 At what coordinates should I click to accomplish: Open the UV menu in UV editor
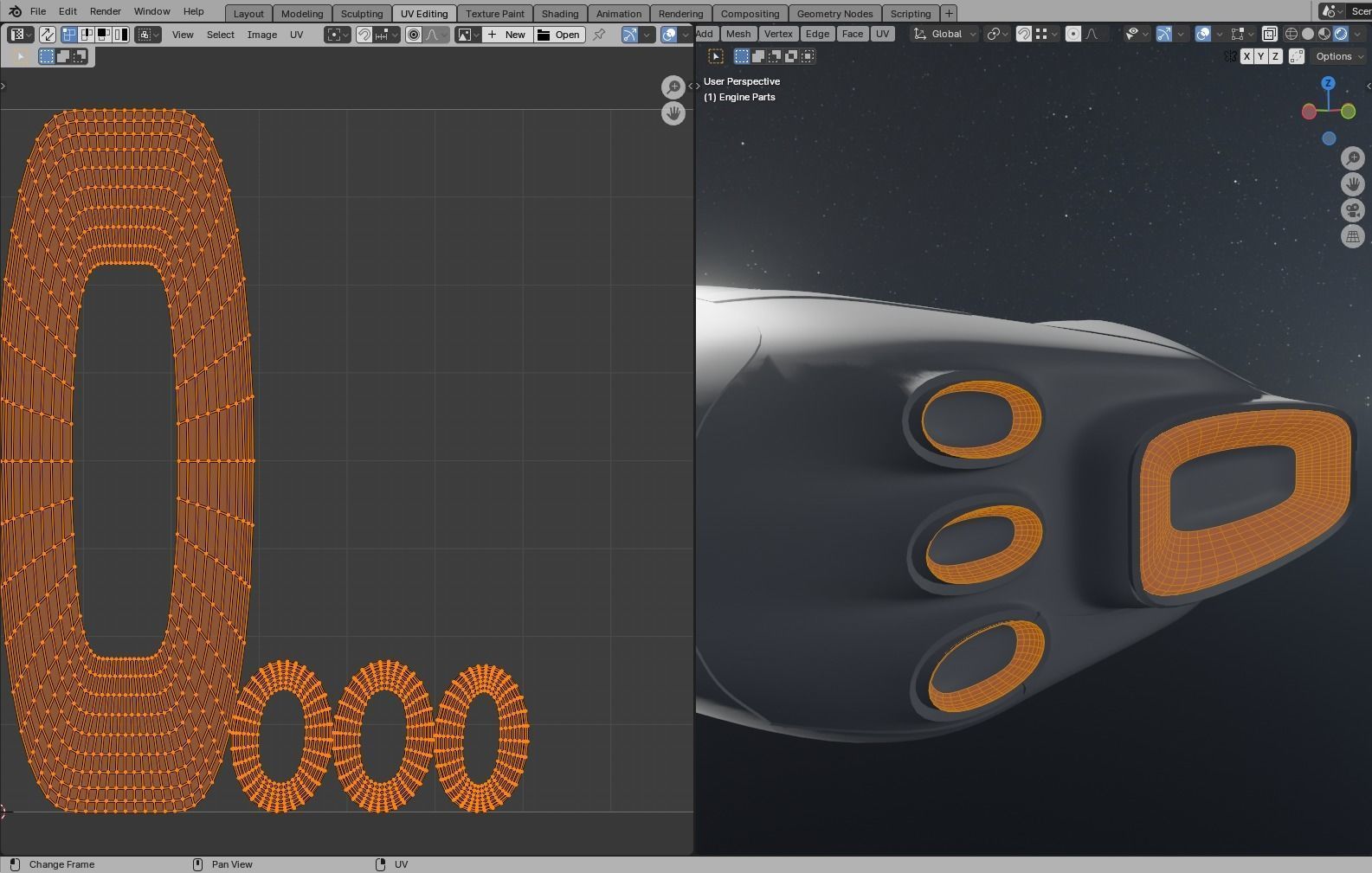pyautogui.click(x=297, y=35)
